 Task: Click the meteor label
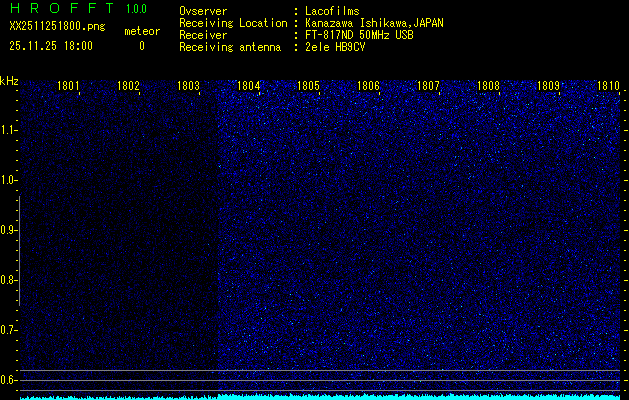point(141,31)
